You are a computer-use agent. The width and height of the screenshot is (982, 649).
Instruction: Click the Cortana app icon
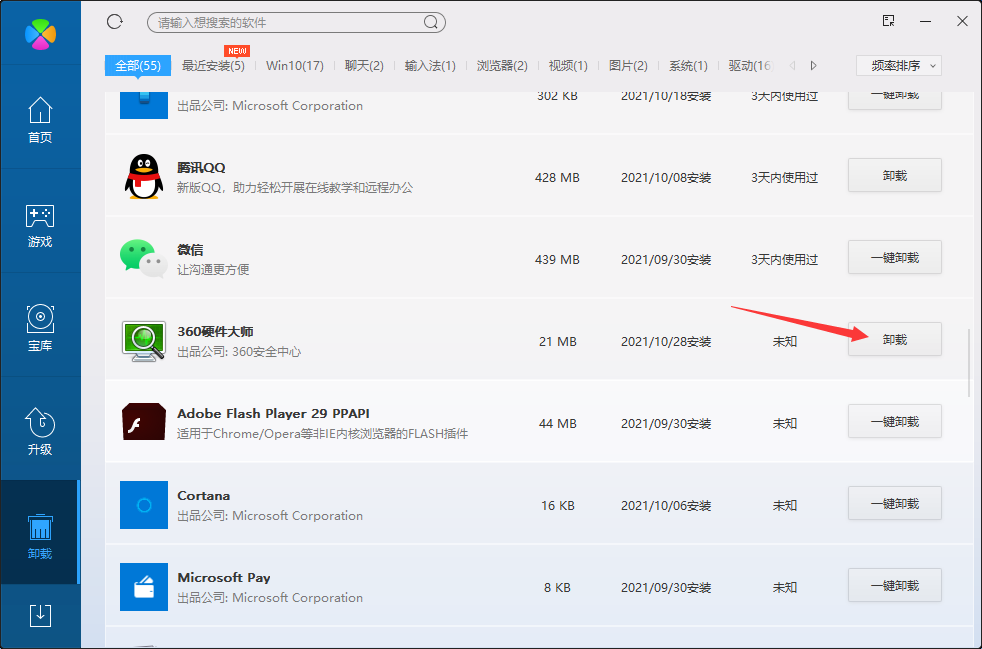(x=144, y=505)
